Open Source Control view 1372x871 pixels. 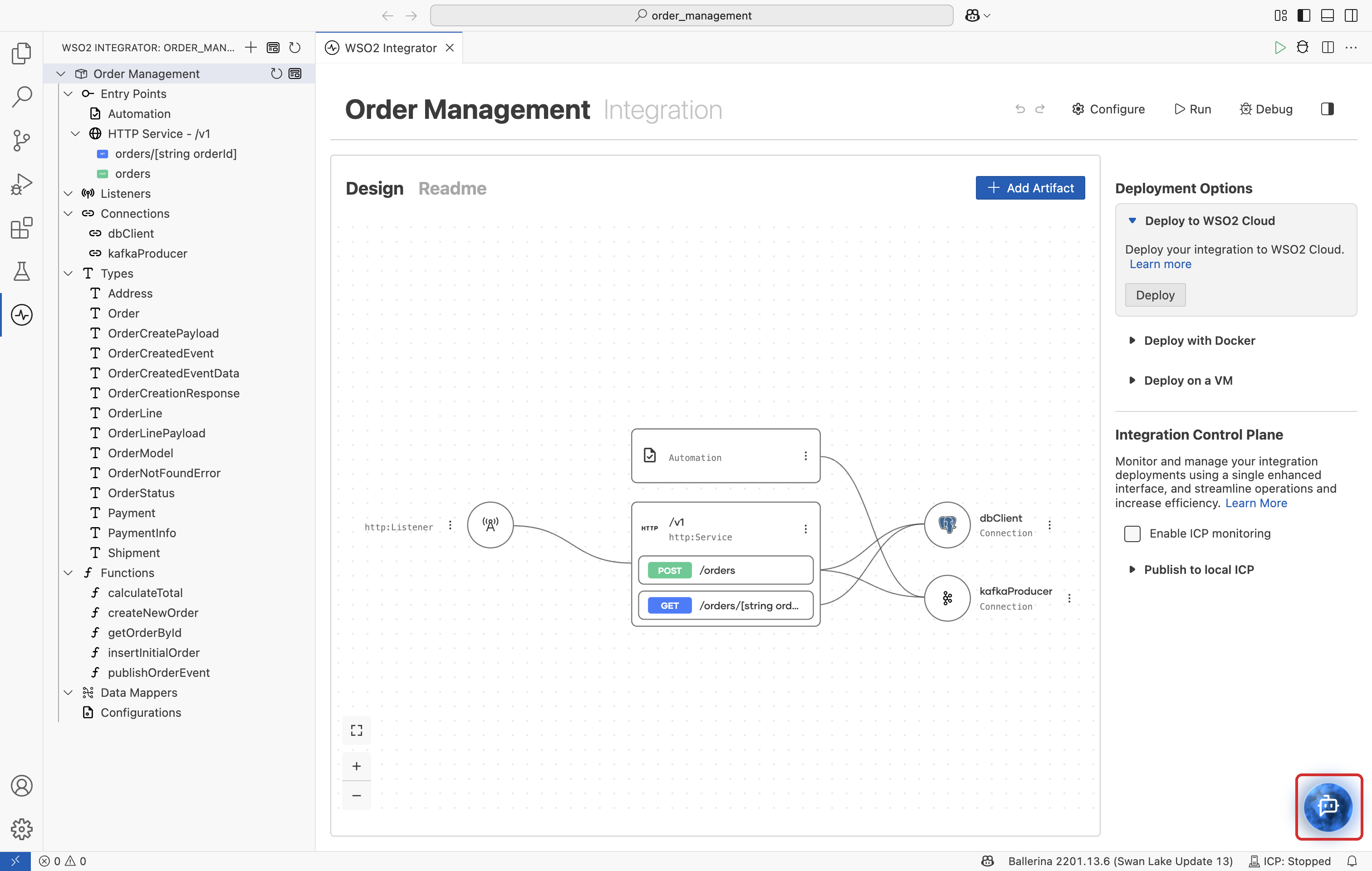(x=22, y=140)
